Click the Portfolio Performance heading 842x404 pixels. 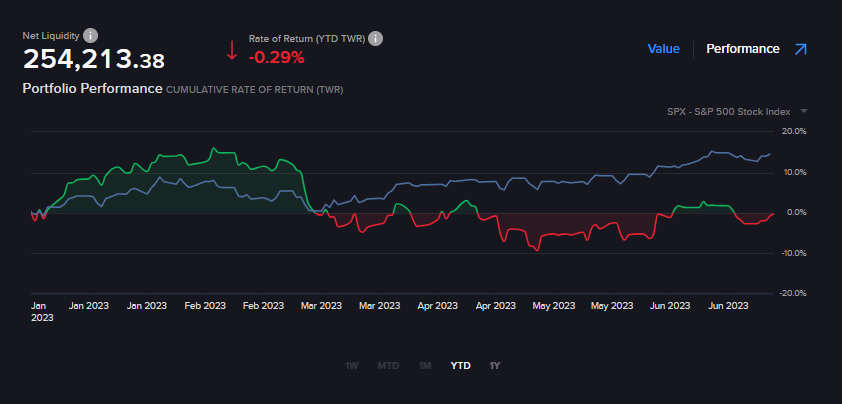pos(92,88)
